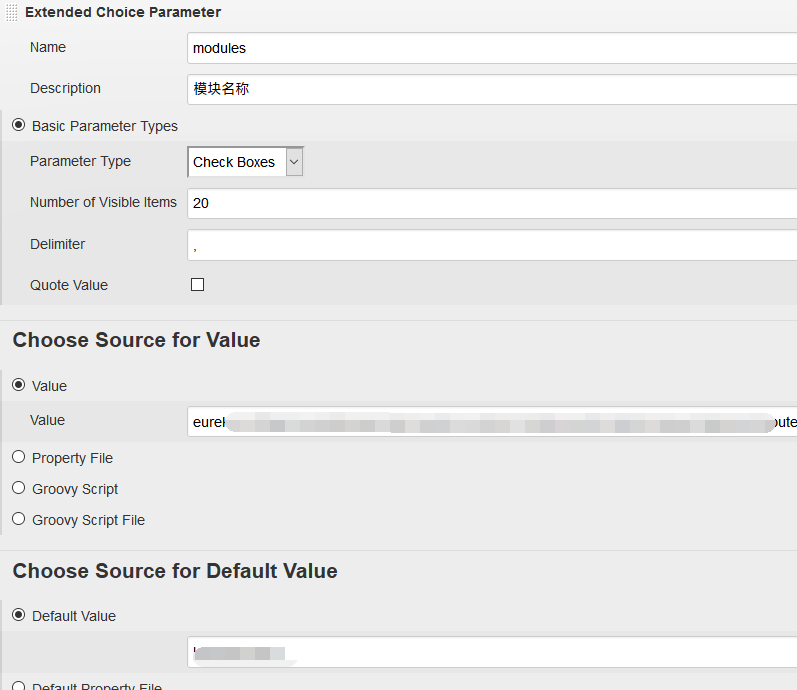Screen dimensions: 797x690
Task: Click the Description text field
Action: tap(492, 89)
